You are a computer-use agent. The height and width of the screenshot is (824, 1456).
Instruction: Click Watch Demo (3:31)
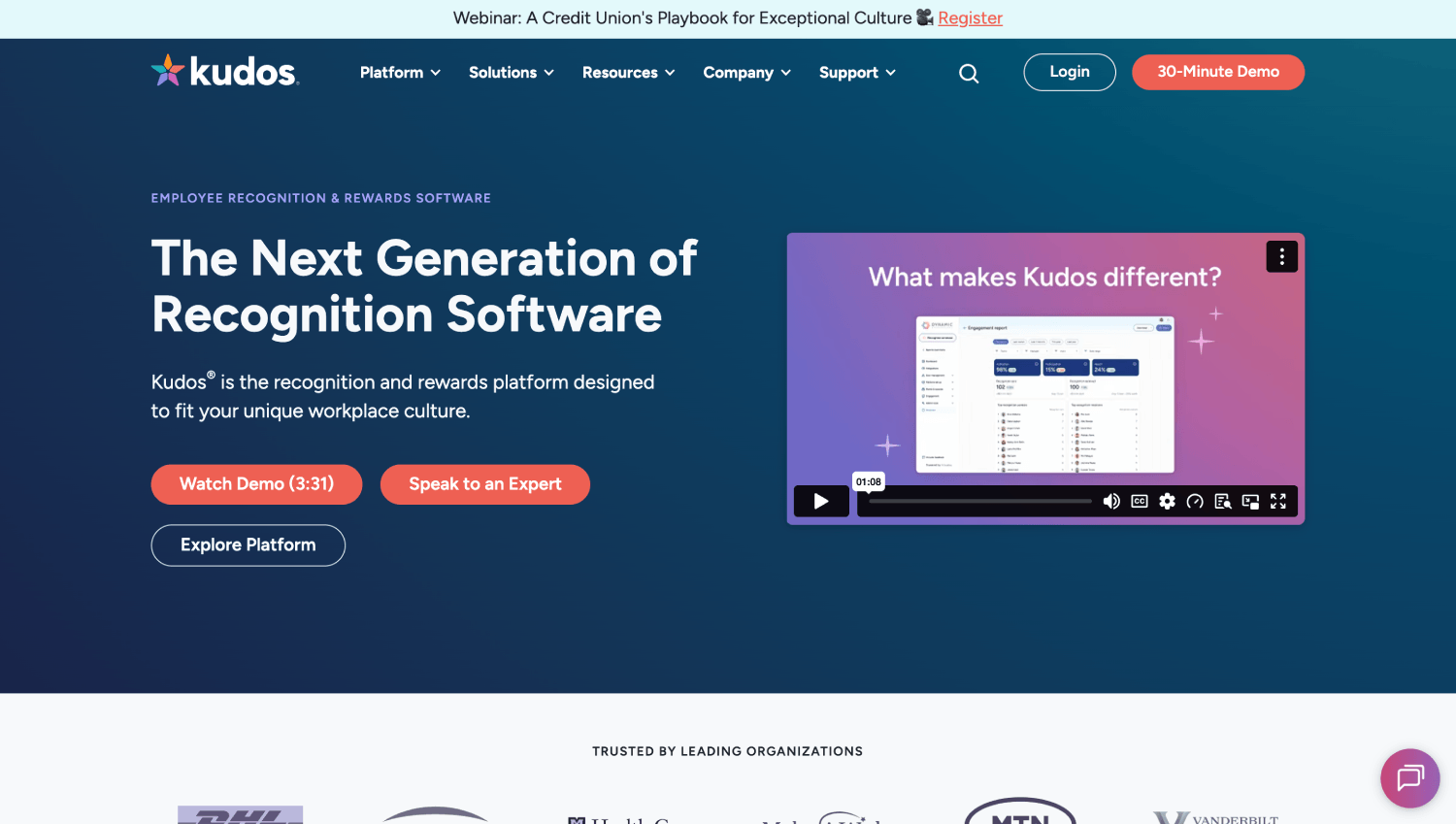pyautogui.click(x=256, y=484)
